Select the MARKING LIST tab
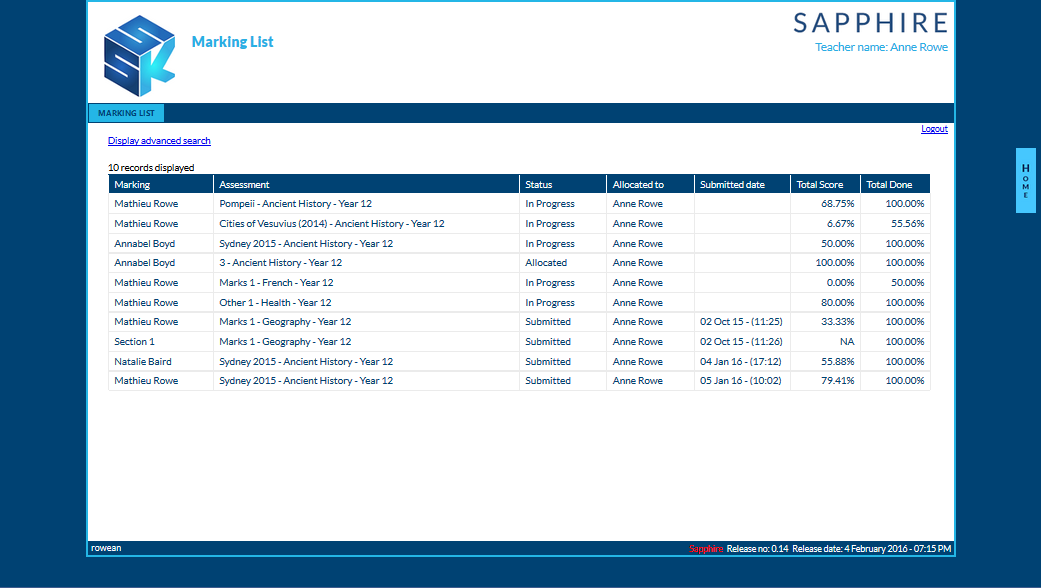This screenshot has width=1041, height=588. [126, 113]
